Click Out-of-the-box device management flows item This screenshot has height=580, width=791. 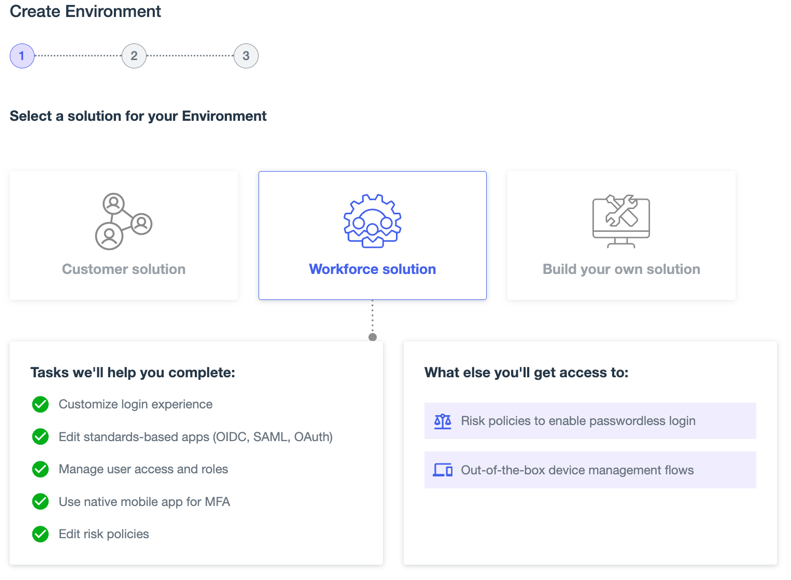577,470
